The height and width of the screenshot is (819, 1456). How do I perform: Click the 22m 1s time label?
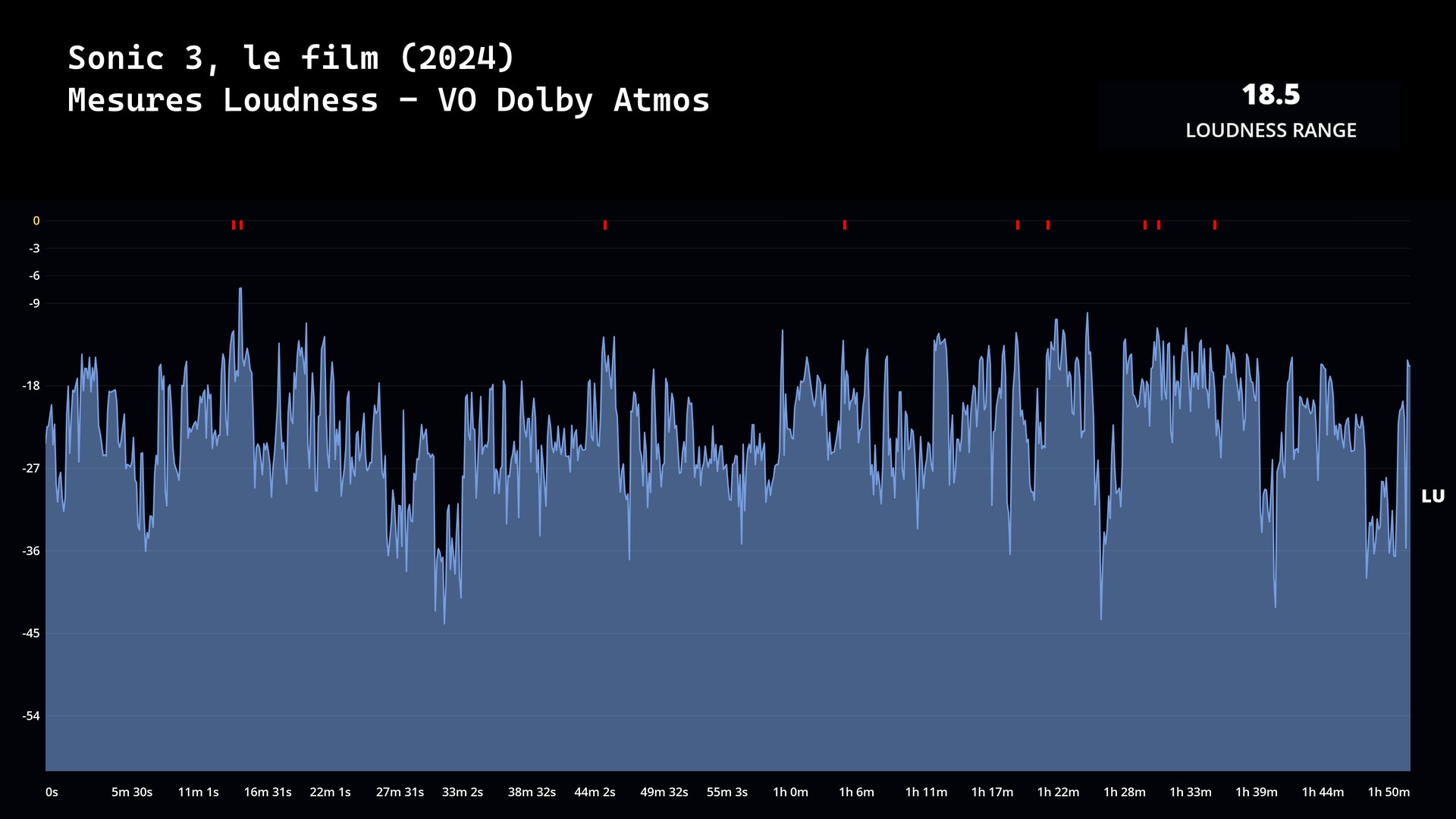[x=330, y=792]
